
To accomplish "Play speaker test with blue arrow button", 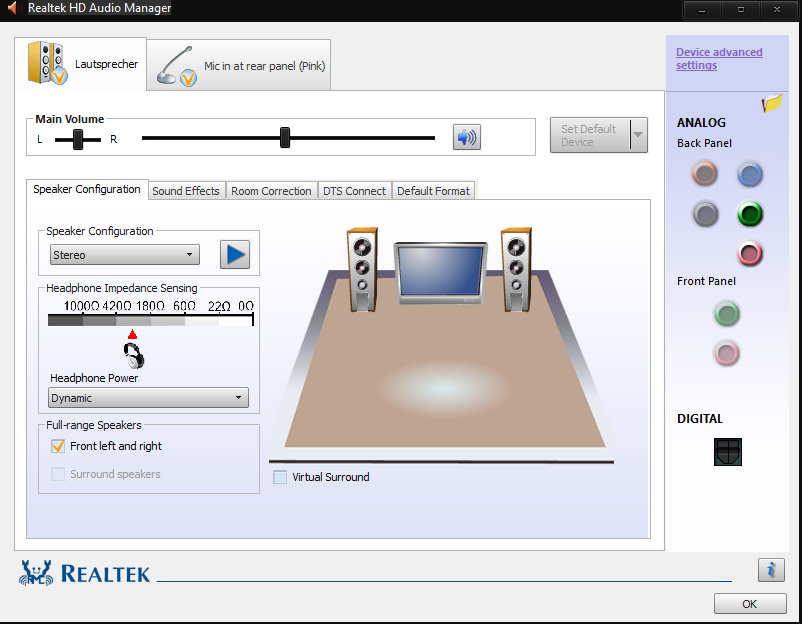I will pos(235,254).
